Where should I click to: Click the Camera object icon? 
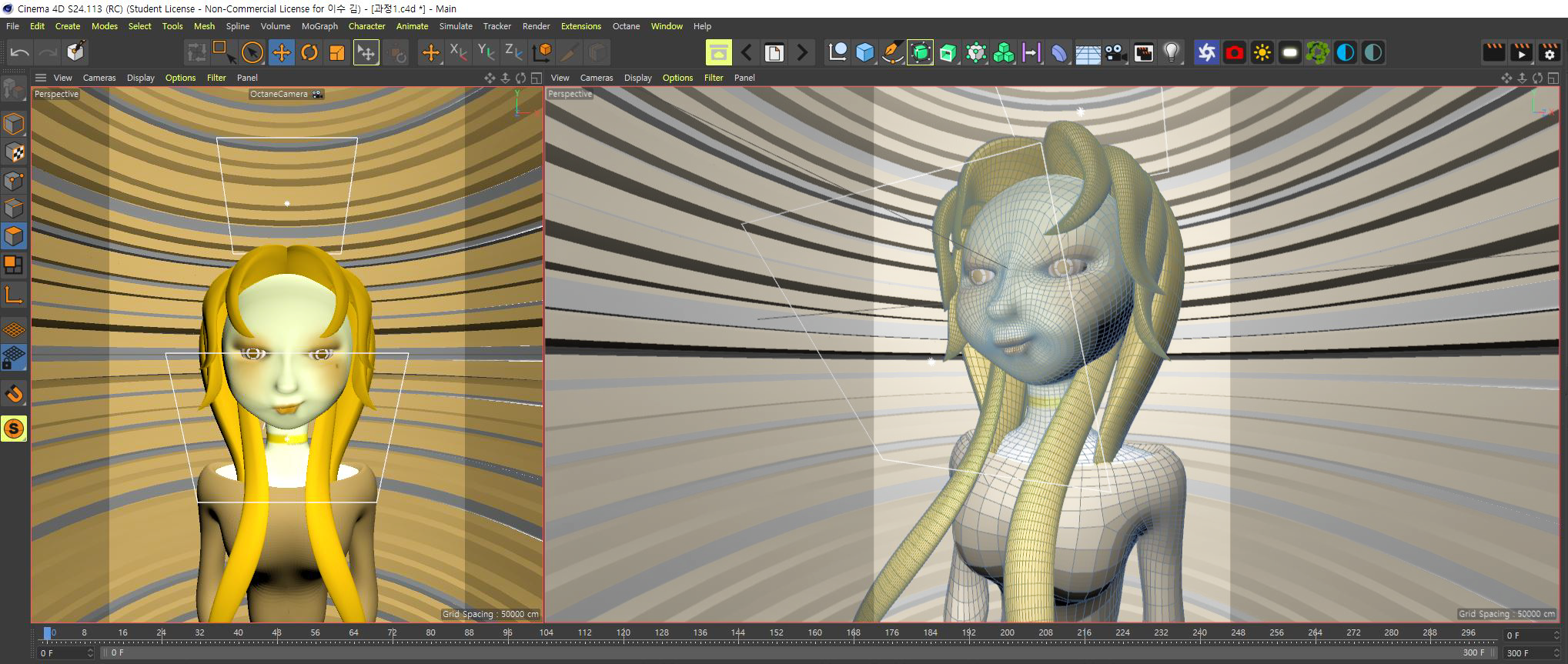pyautogui.click(x=1115, y=52)
